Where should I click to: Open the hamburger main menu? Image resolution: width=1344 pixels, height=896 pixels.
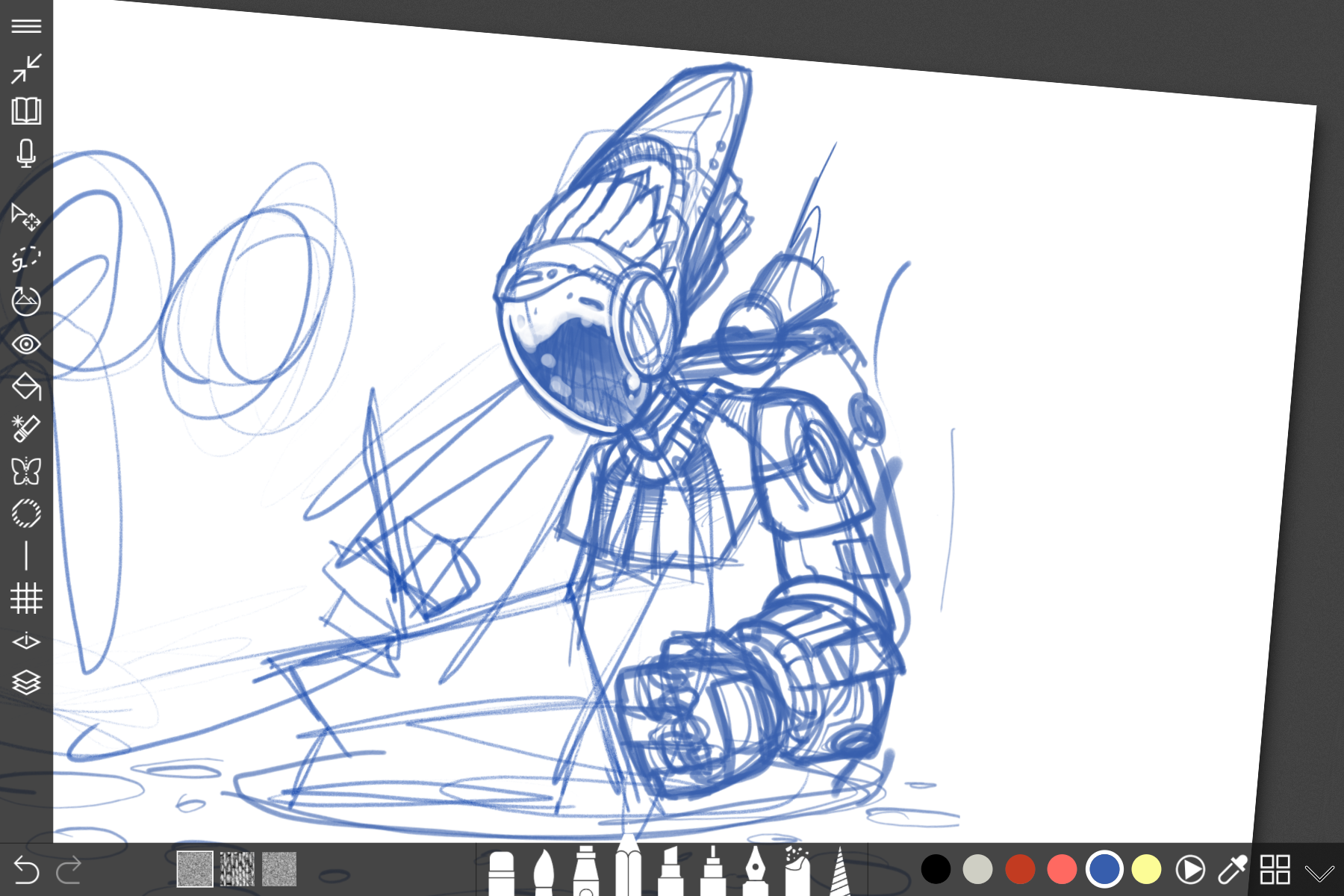pos(26,26)
